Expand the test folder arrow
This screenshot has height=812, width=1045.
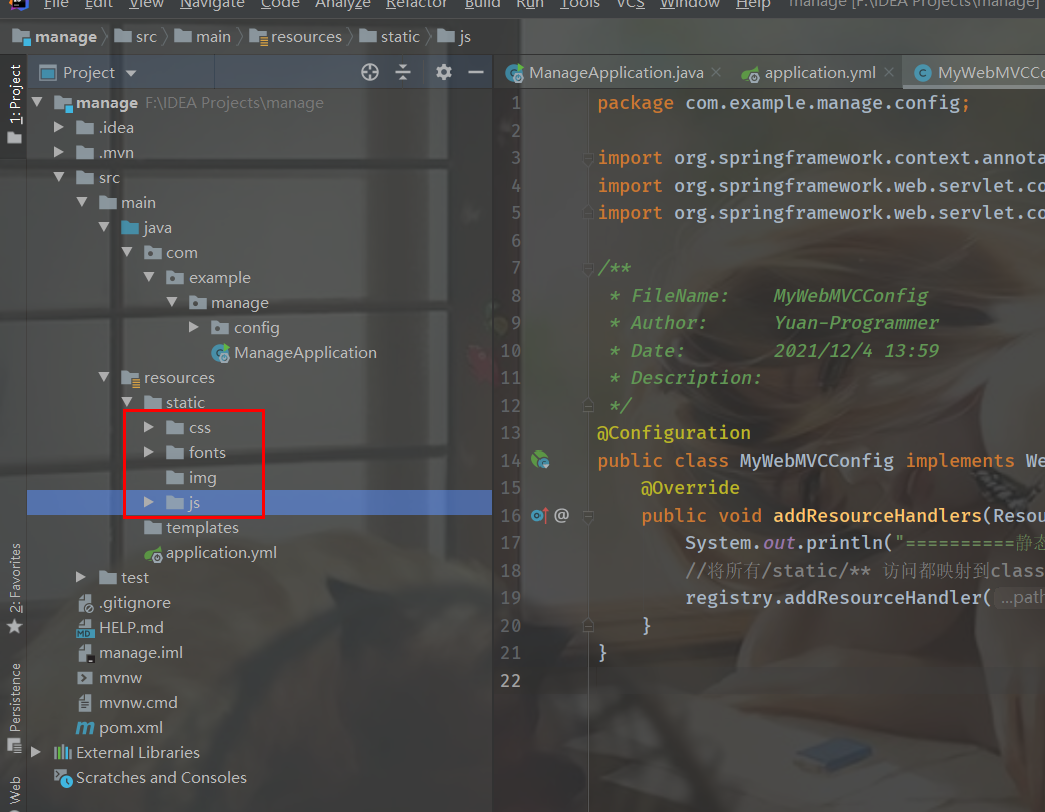[81, 577]
